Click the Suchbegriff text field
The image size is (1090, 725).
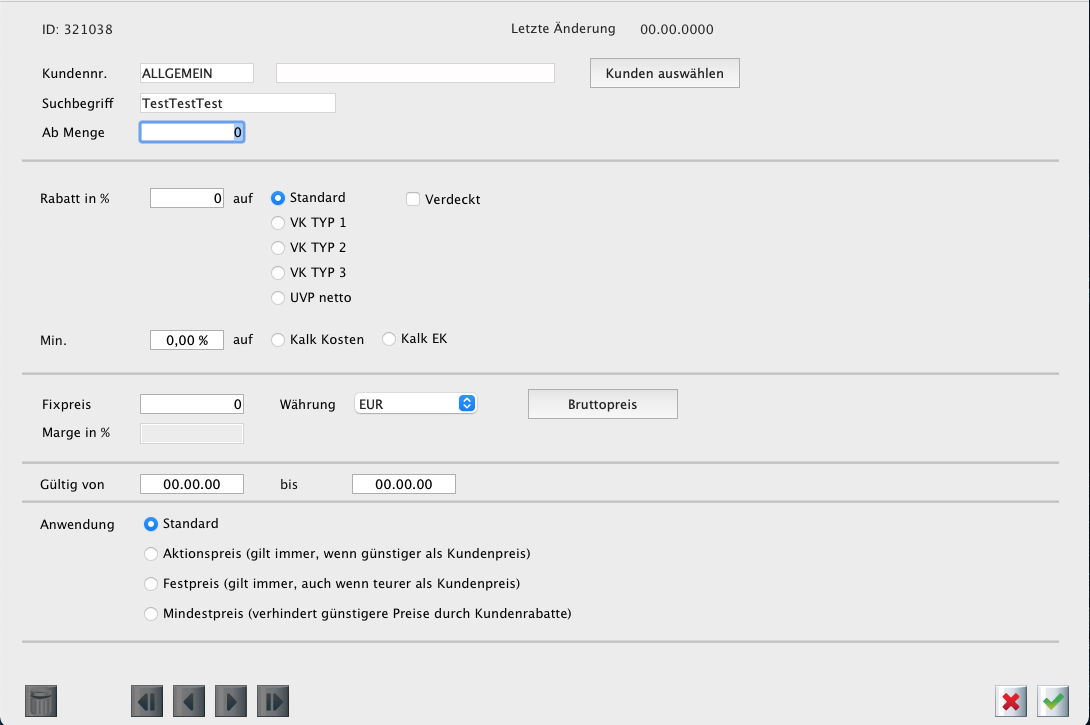(x=237, y=103)
